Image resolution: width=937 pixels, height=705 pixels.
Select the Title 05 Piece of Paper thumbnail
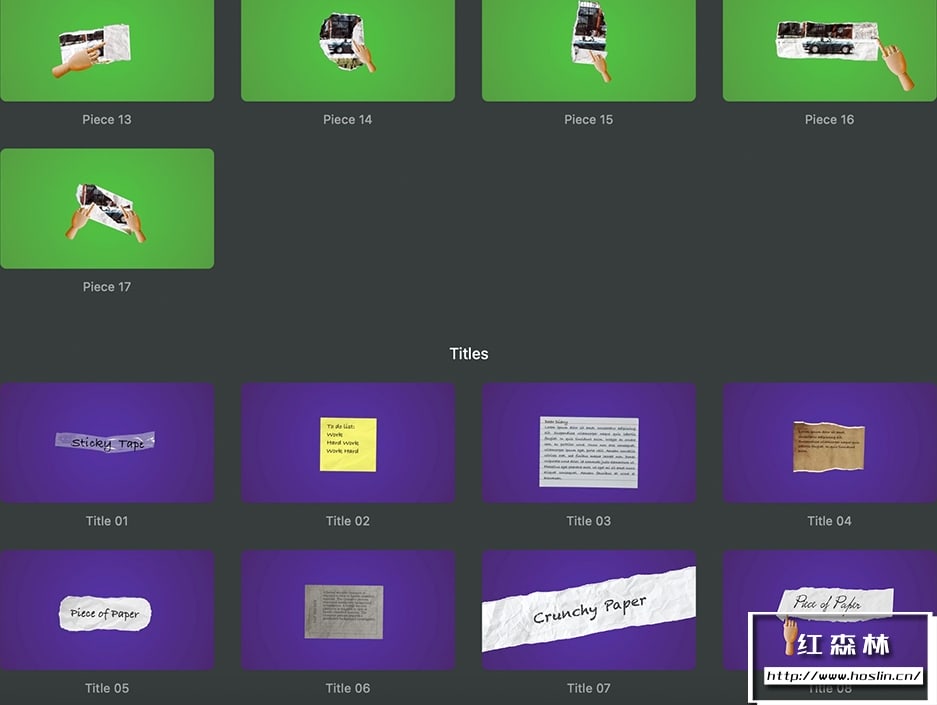point(107,610)
